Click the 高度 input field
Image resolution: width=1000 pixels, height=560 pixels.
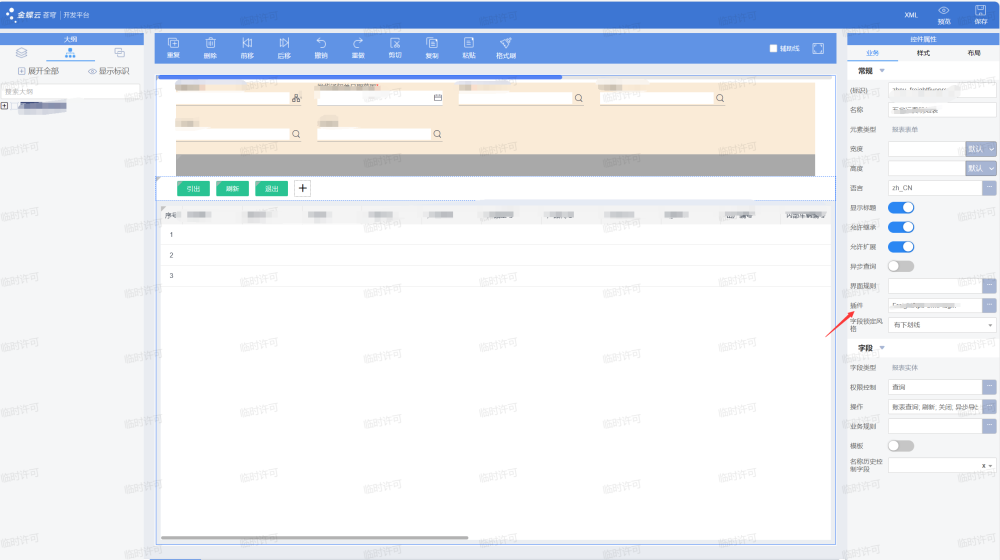coord(927,168)
